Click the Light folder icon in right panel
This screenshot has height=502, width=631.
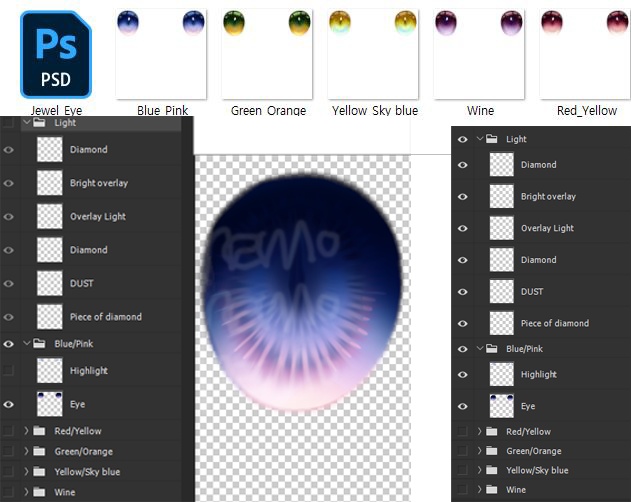pos(492,139)
